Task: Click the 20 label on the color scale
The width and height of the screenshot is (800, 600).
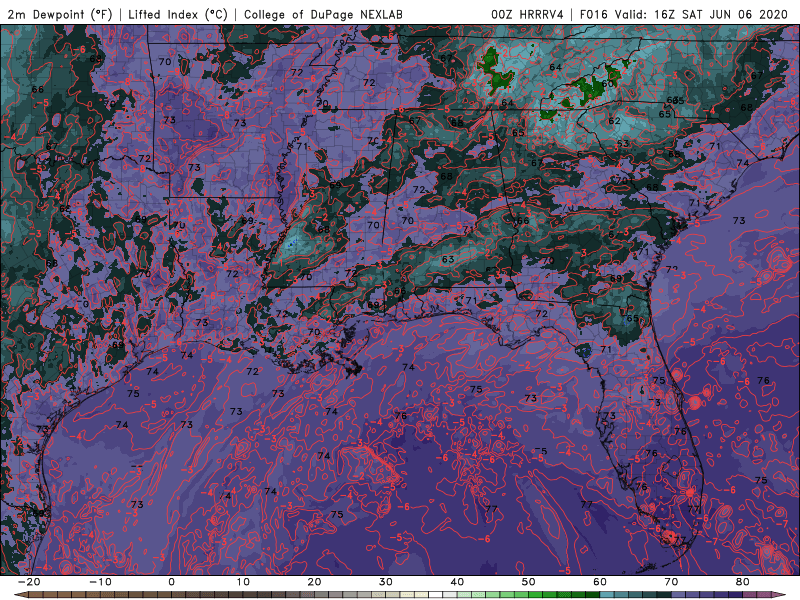Action: [314, 582]
